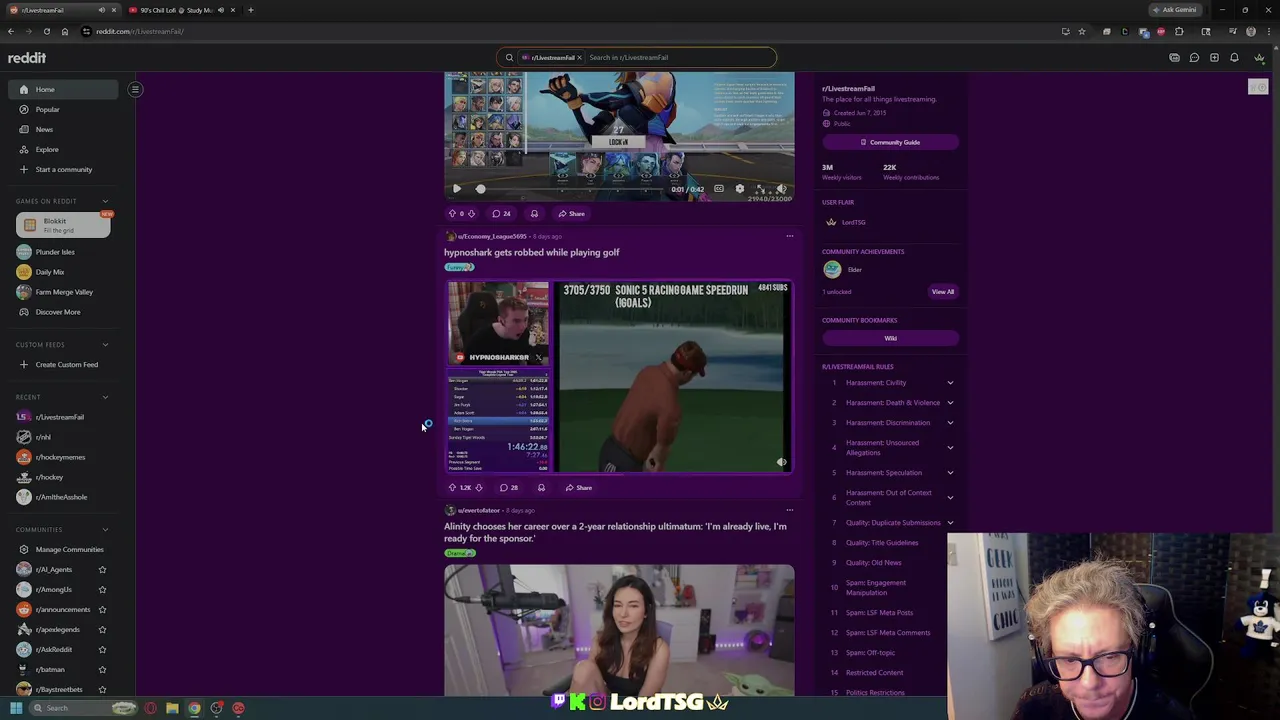
Task: Favorite r/AI_Agents with star
Action: click(102, 569)
